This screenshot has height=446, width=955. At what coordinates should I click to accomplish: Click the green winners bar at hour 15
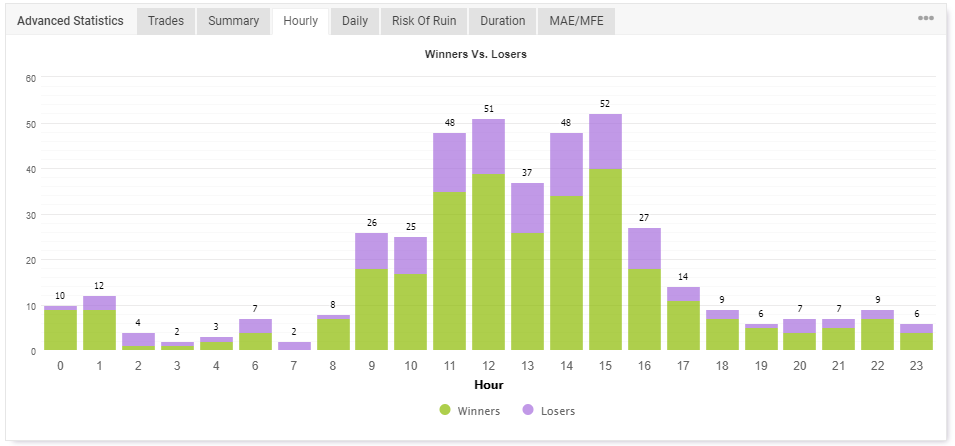point(605,260)
